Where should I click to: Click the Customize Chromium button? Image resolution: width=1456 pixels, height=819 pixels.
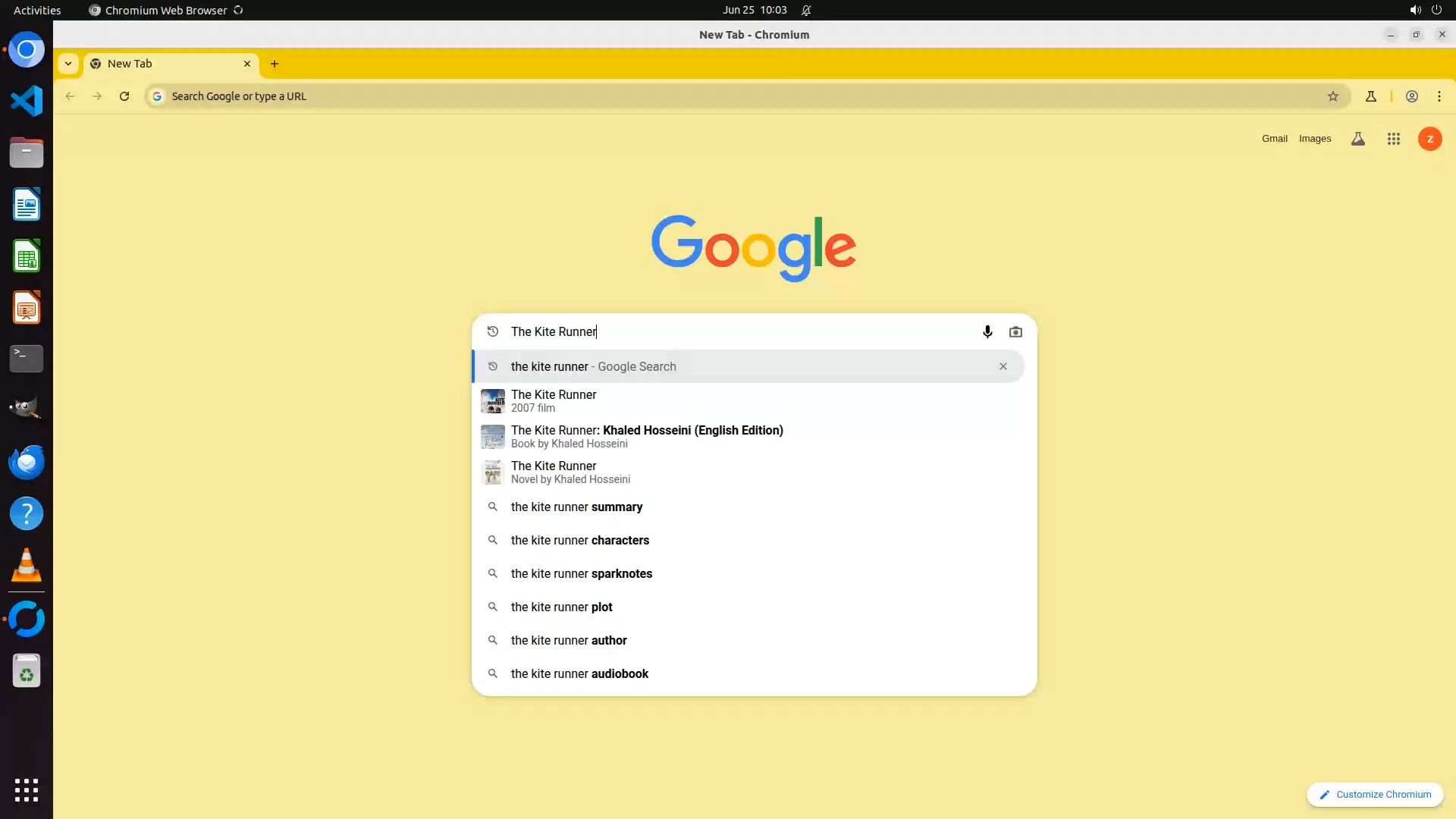click(x=1374, y=794)
